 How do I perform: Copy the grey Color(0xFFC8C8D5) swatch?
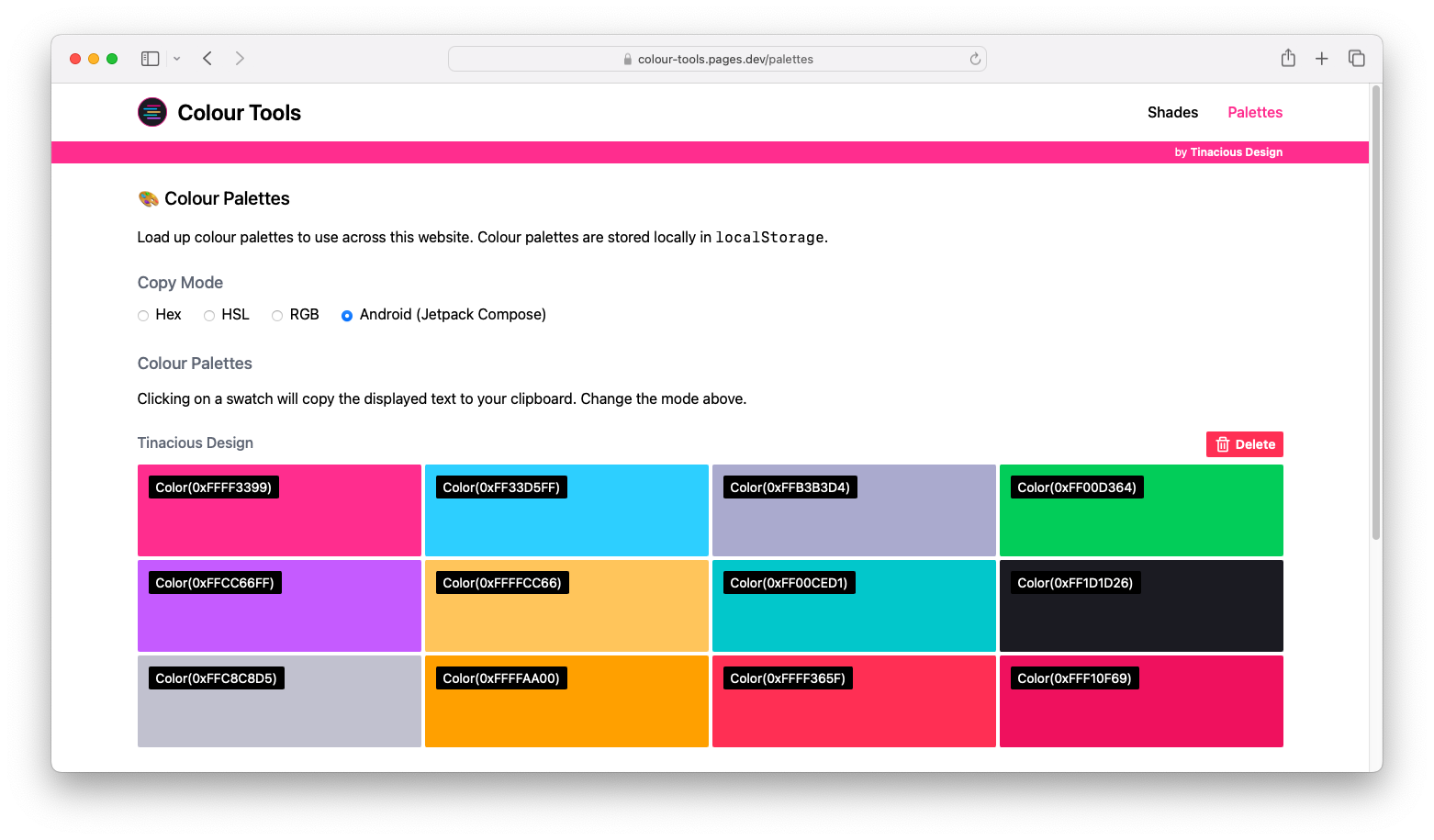279,700
